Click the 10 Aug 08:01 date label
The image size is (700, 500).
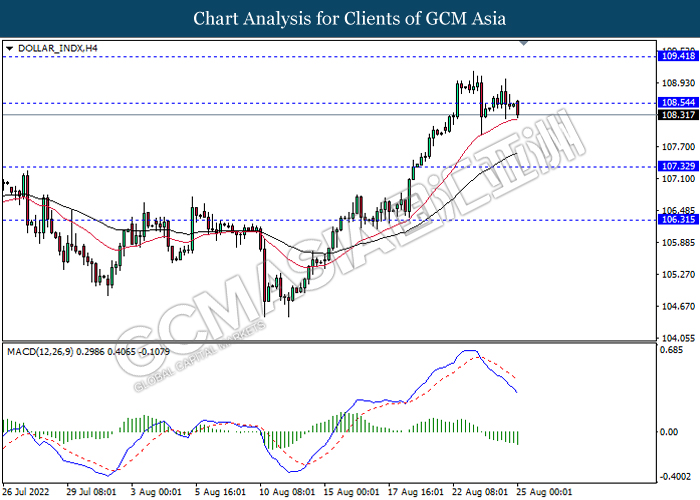coord(287,492)
